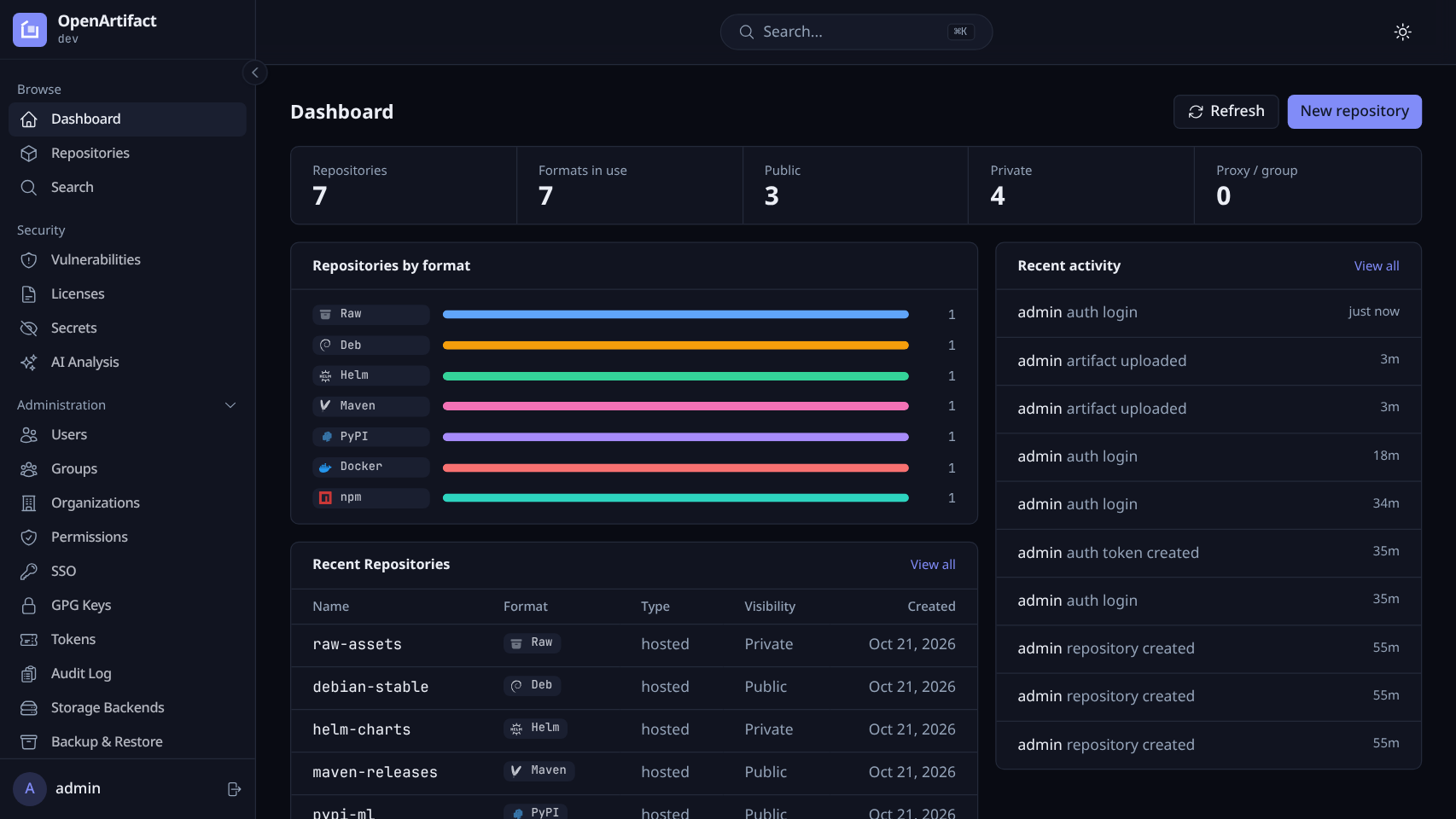
Task: Click the Secrets hidden-eye icon
Action: pos(29,328)
